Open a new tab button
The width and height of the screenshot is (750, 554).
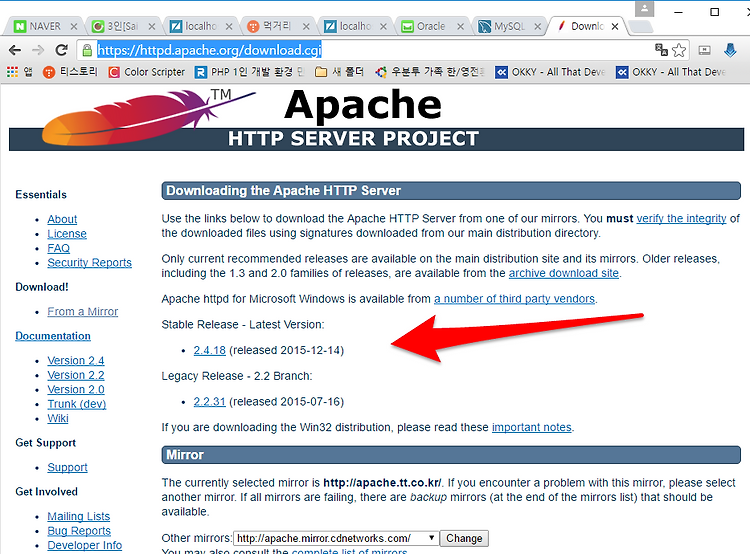point(641,27)
